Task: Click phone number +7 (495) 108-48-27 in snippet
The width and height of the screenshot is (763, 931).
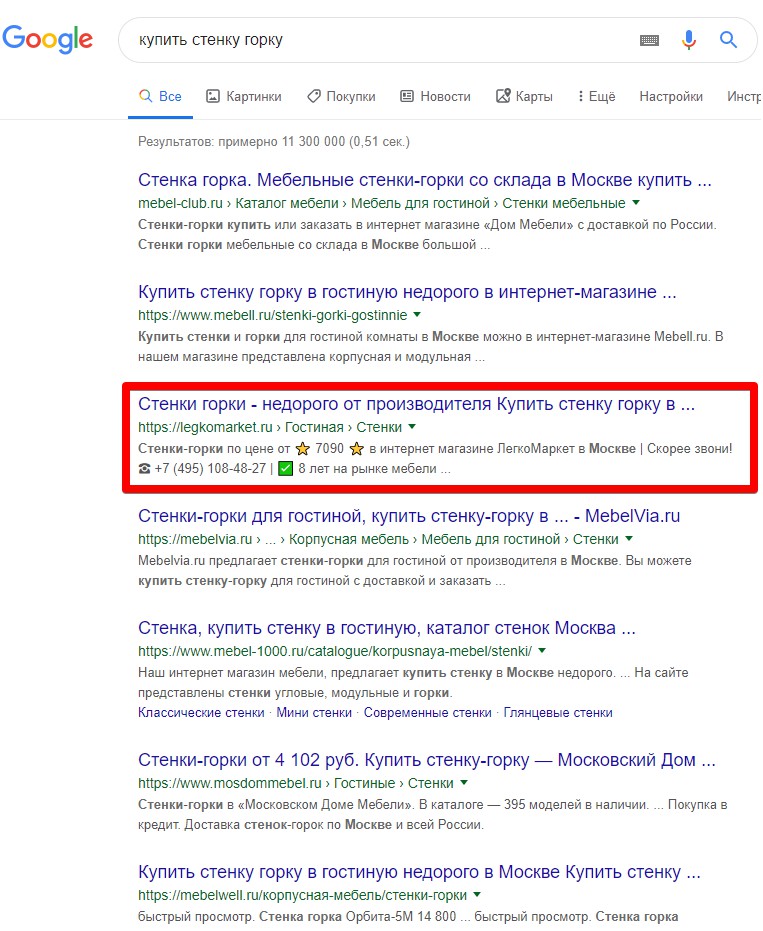Action: click(210, 468)
